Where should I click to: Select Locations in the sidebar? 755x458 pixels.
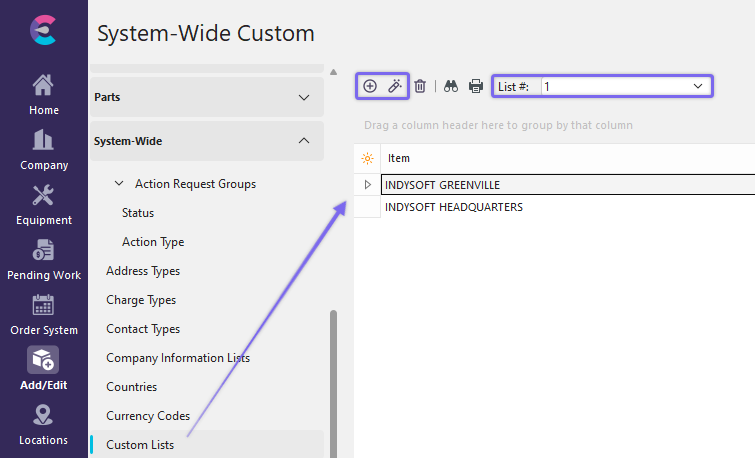click(x=43, y=425)
